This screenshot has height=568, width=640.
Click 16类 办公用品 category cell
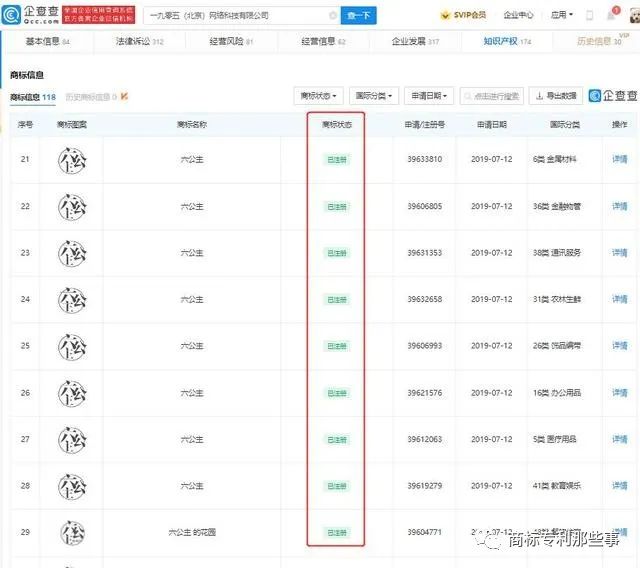[557, 393]
